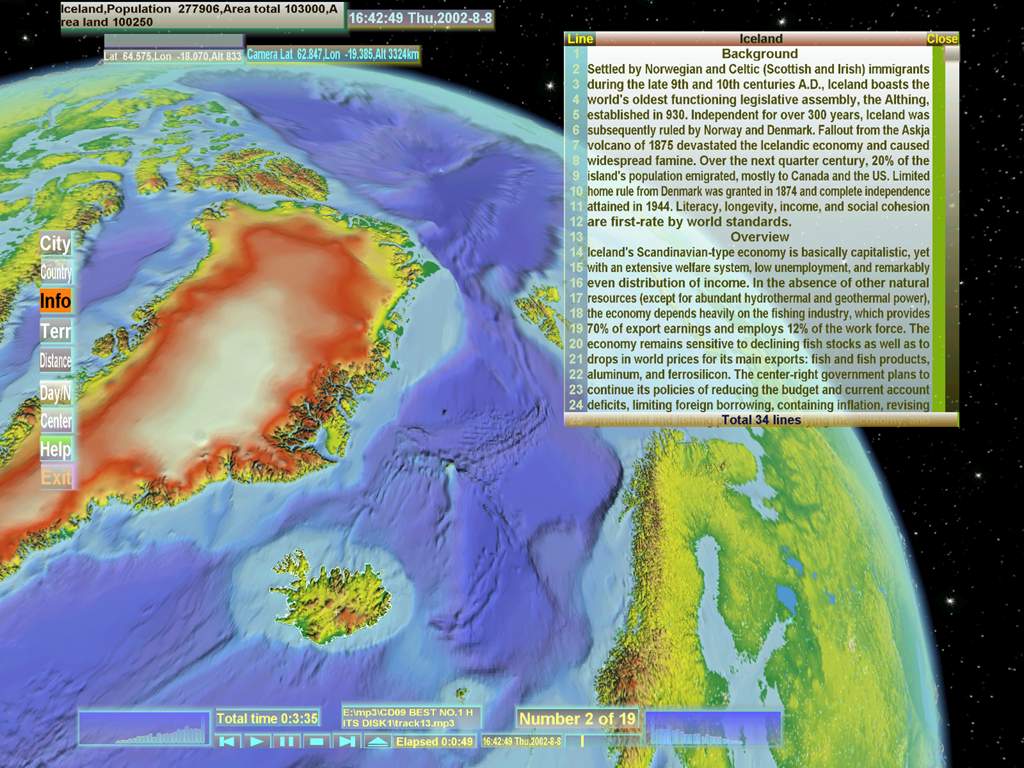This screenshot has width=1024, height=768.
Task: Pause the music playback
Action: (x=286, y=741)
